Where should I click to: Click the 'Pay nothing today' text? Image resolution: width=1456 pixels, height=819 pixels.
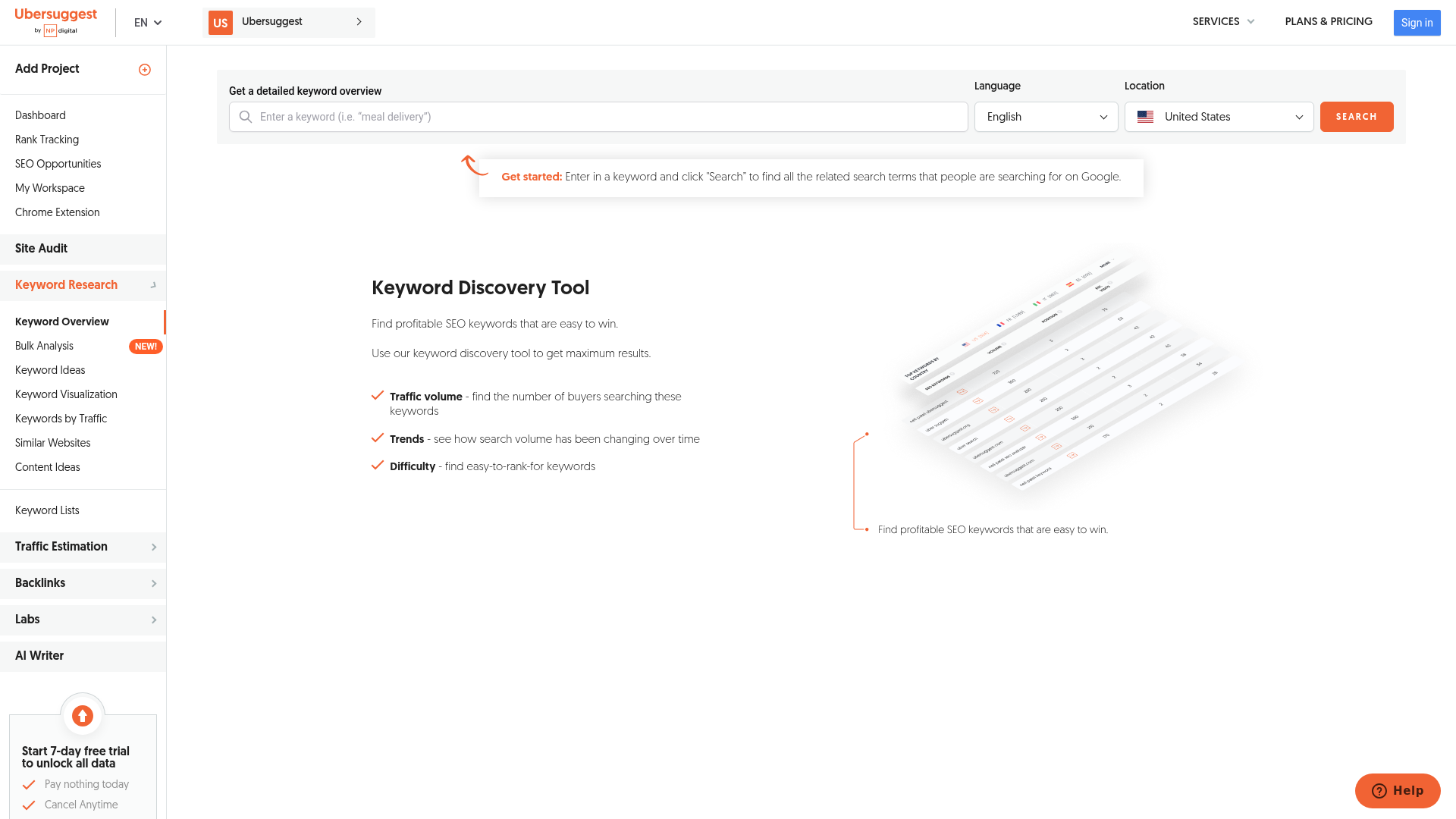tap(86, 784)
